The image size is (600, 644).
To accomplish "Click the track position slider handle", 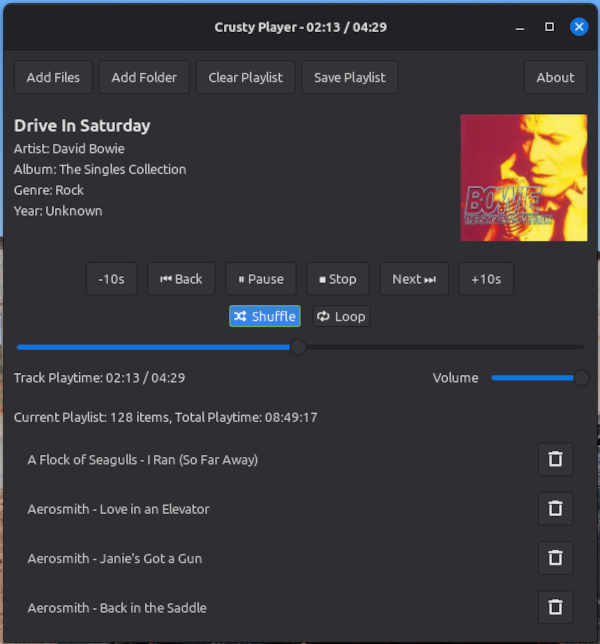I will pyautogui.click(x=298, y=347).
